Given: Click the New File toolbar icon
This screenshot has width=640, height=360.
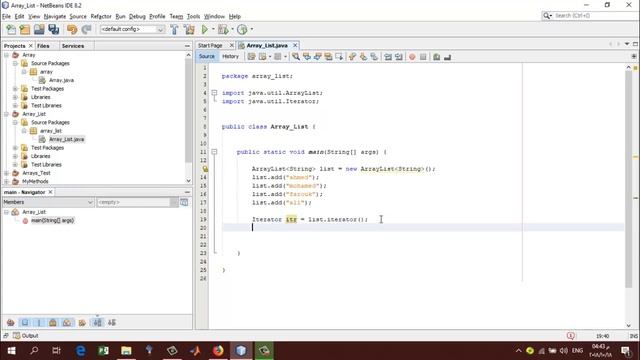Looking at the screenshot, I should click(11, 29).
